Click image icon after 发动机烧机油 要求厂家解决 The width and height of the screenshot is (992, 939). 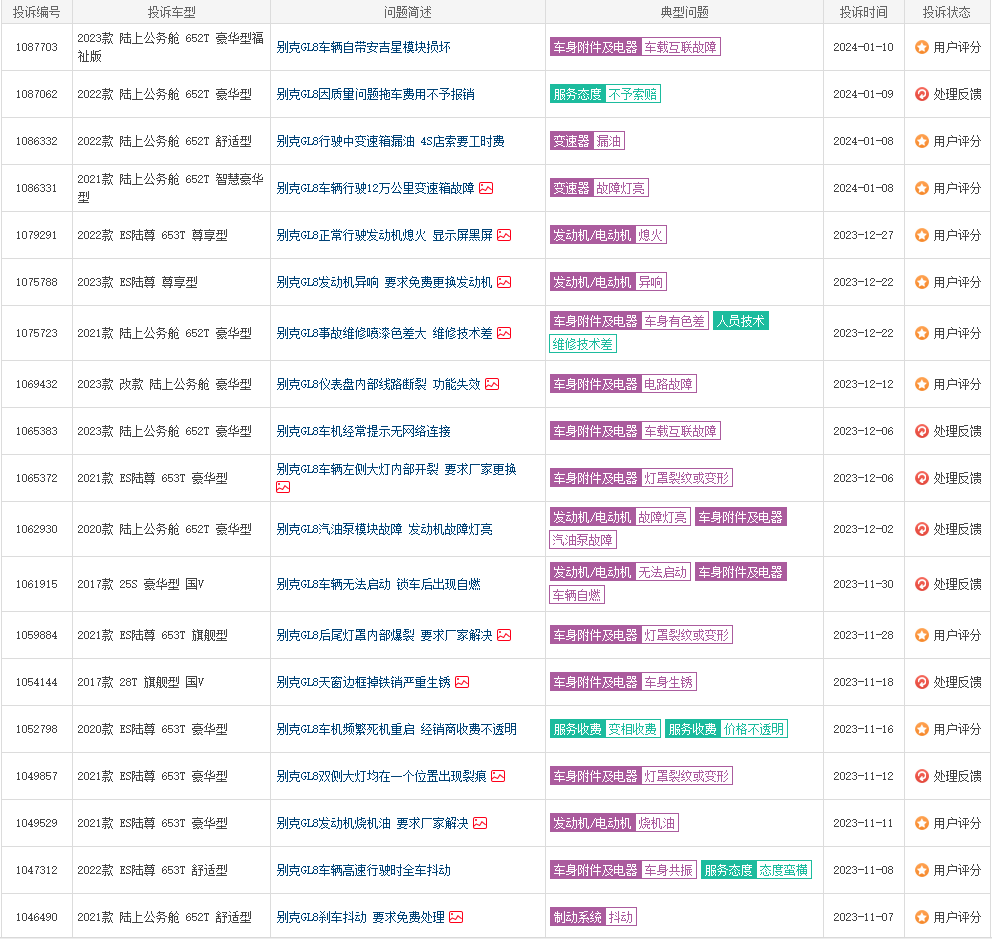point(480,823)
